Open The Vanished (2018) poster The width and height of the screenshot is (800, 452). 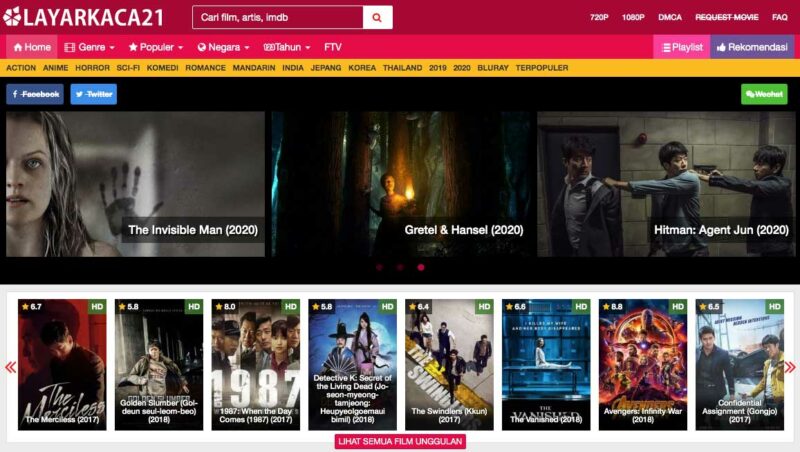(546, 364)
